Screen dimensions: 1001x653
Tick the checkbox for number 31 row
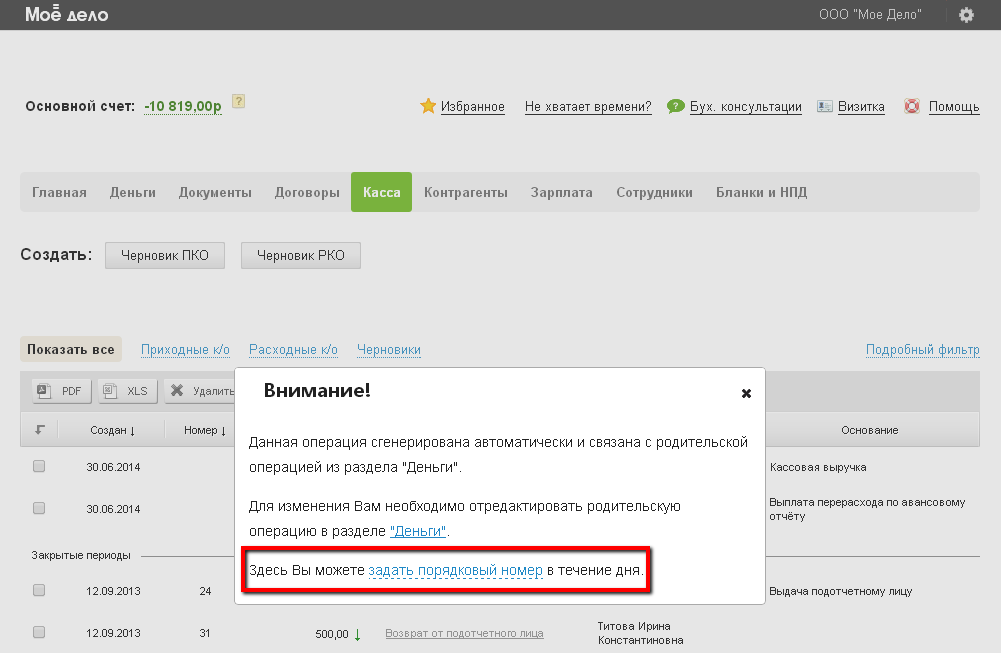pos(39,632)
